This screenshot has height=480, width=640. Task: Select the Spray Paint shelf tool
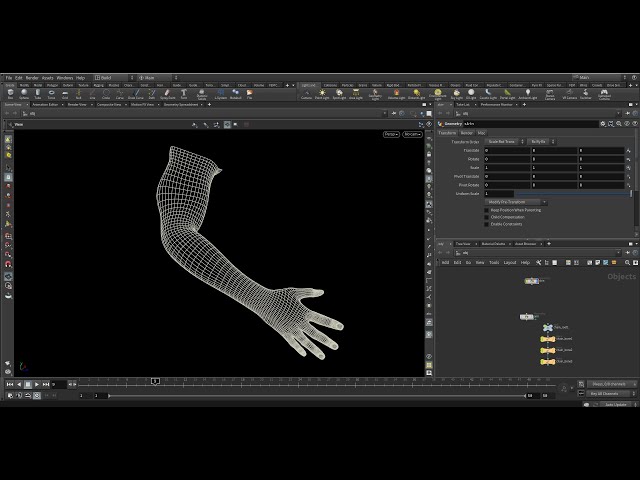(167, 94)
